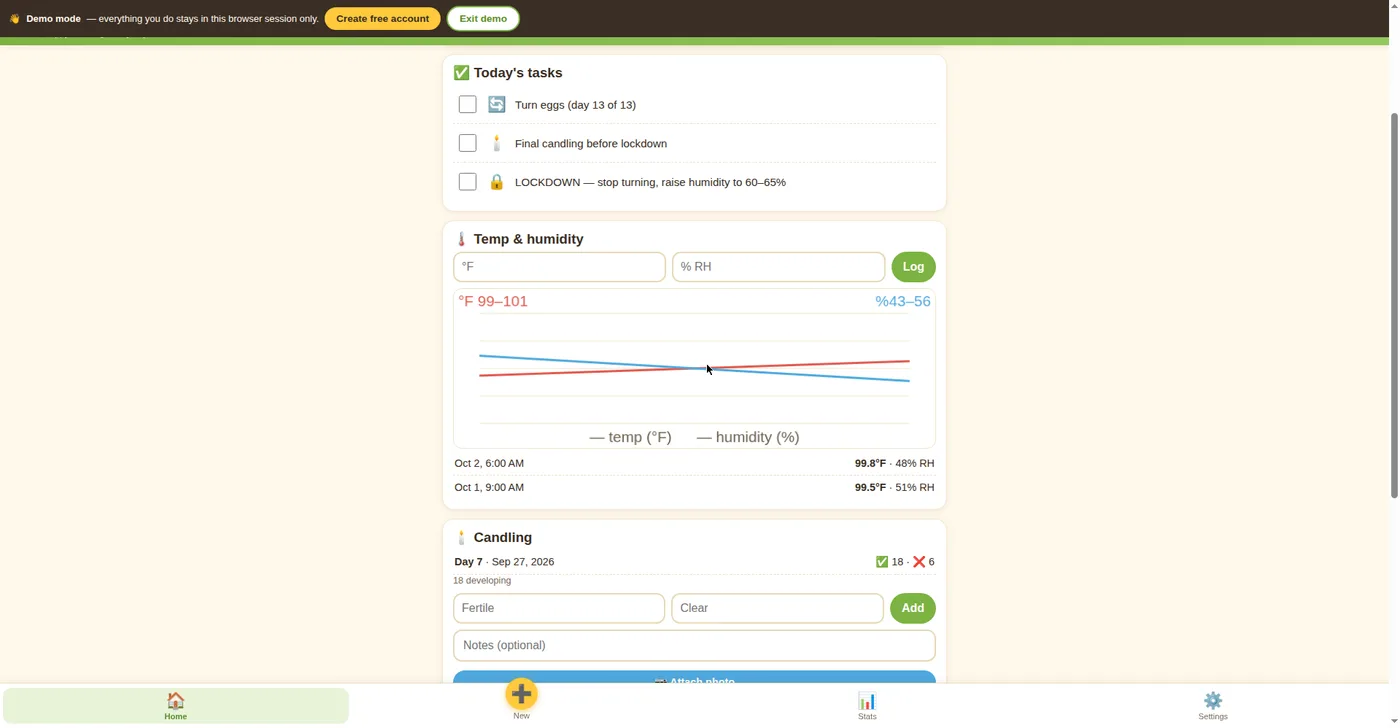Screen dimensions: 1400x728
Task: Click the waving hand Demo mode icon
Action: coord(14,19)
